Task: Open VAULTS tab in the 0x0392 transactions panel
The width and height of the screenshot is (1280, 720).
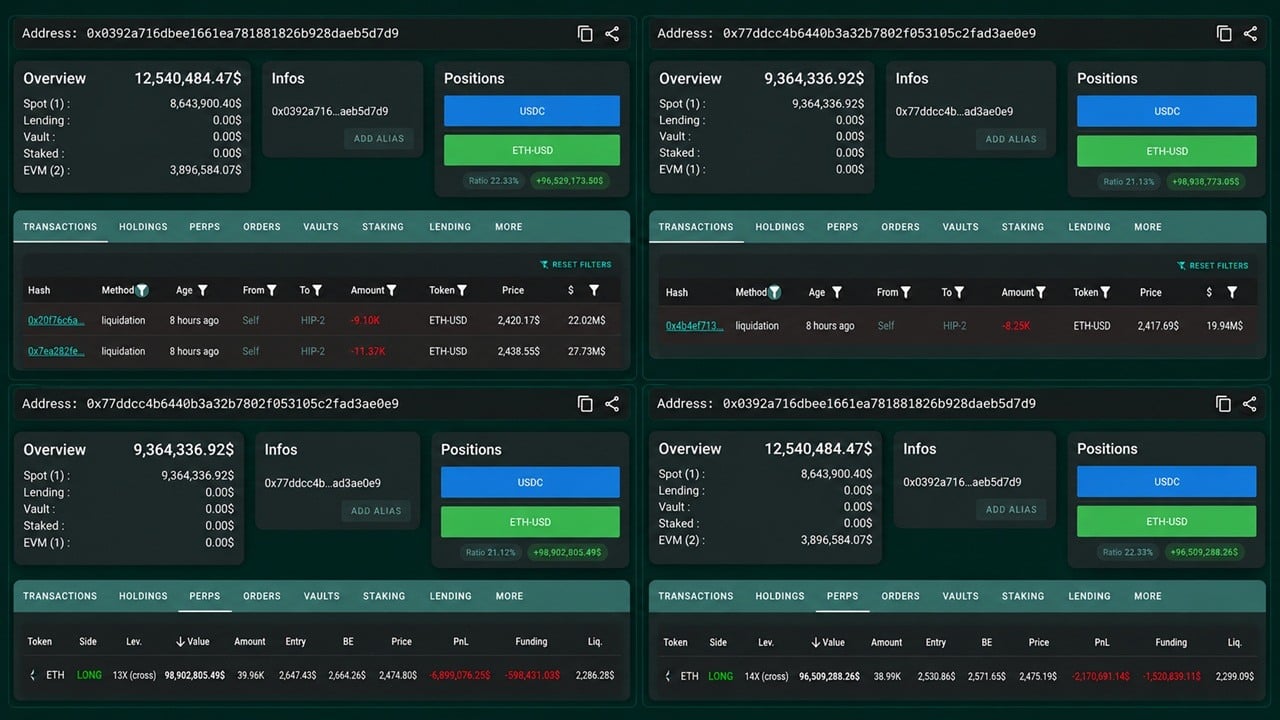Action: pyautogui.click(x=321, y=227)
